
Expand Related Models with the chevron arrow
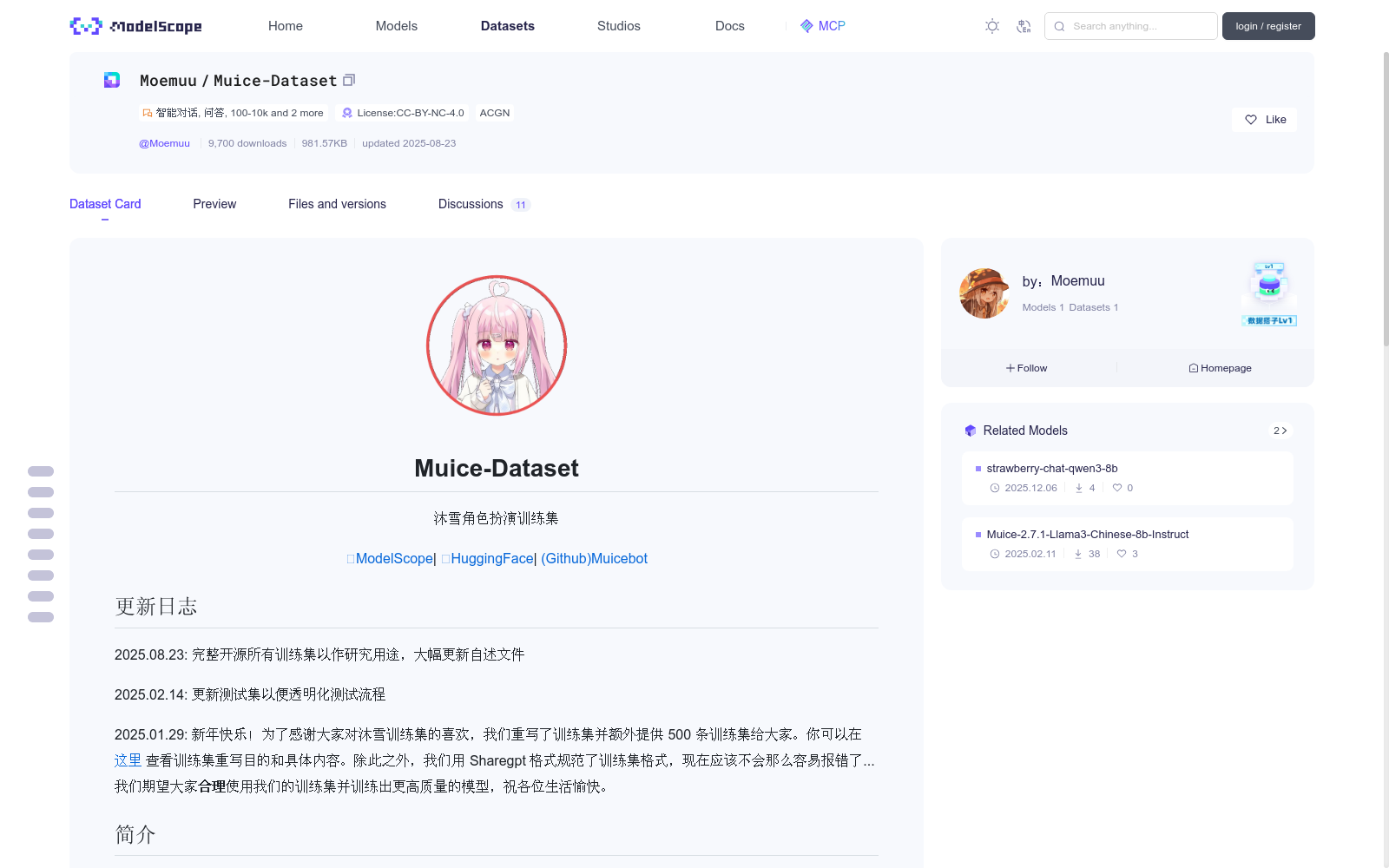[x=1283, y=430]
